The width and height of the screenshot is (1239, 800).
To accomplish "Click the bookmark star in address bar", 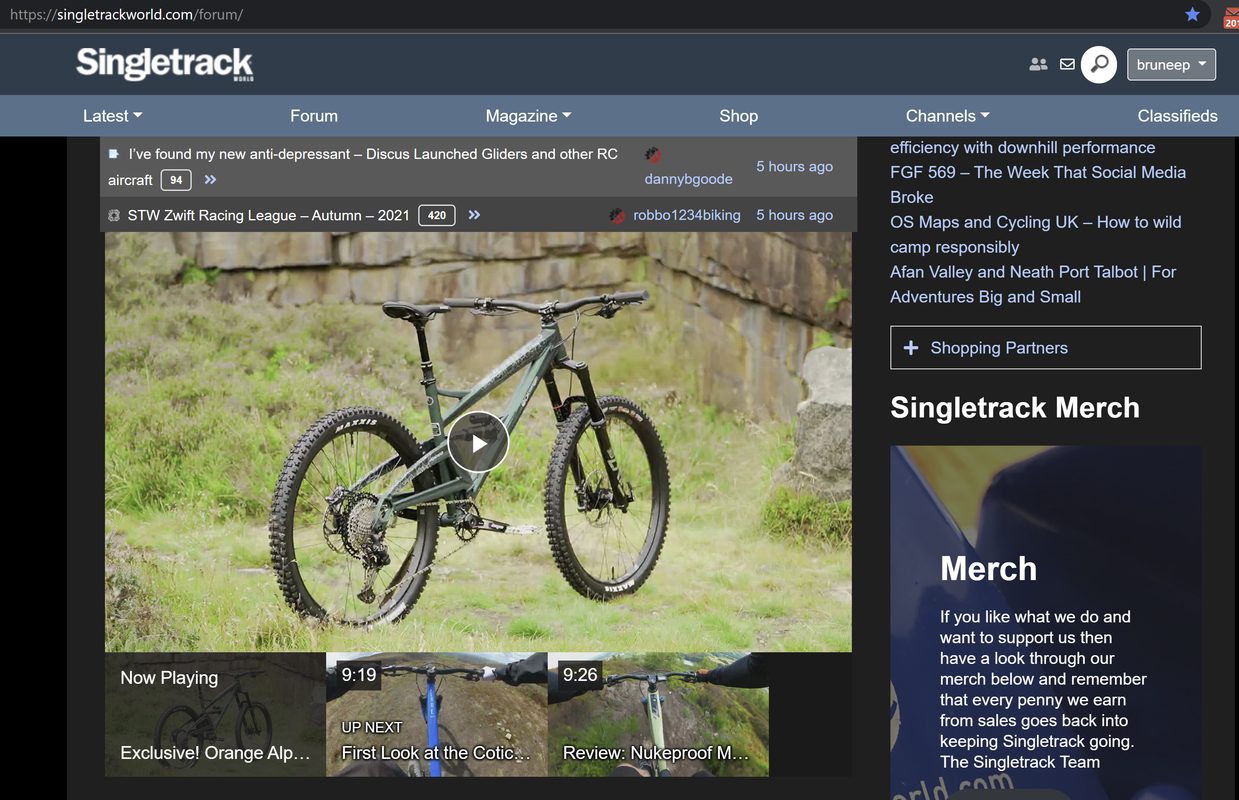I will (1192, 14).
